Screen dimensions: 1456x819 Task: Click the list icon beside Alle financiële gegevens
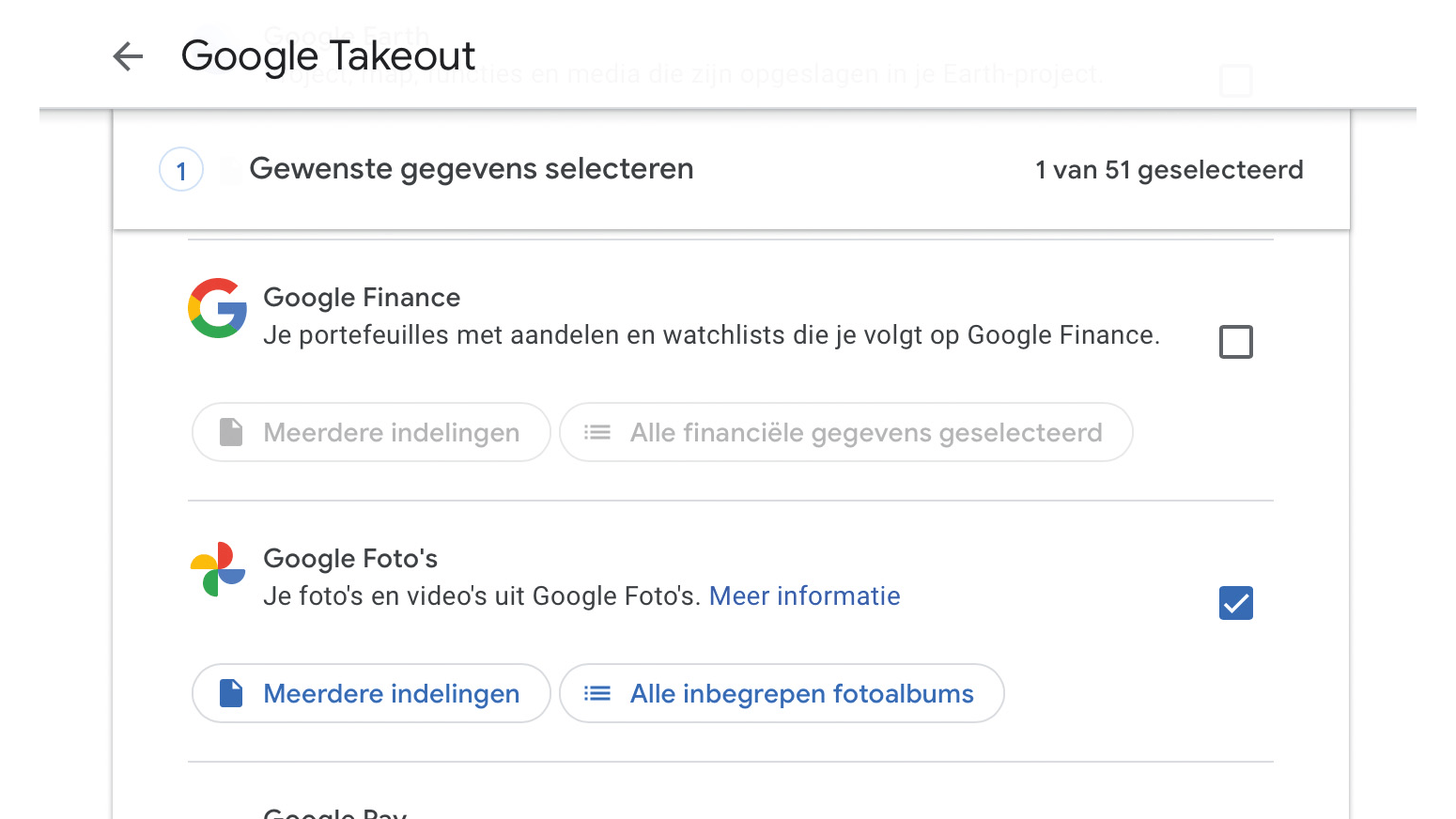[x=597, y=432]
